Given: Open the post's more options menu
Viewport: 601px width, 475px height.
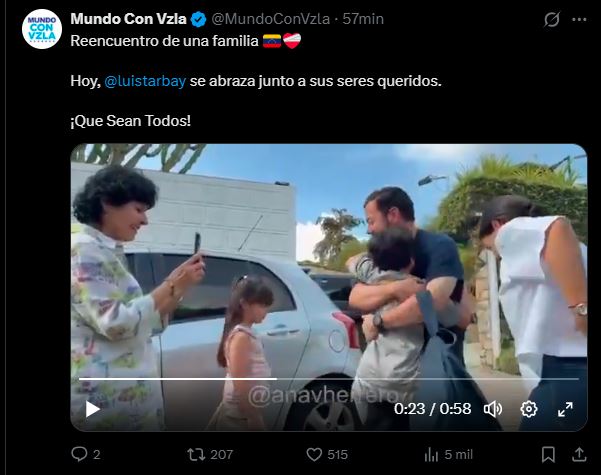Looking at the screenshot, I should pos(580,20).
